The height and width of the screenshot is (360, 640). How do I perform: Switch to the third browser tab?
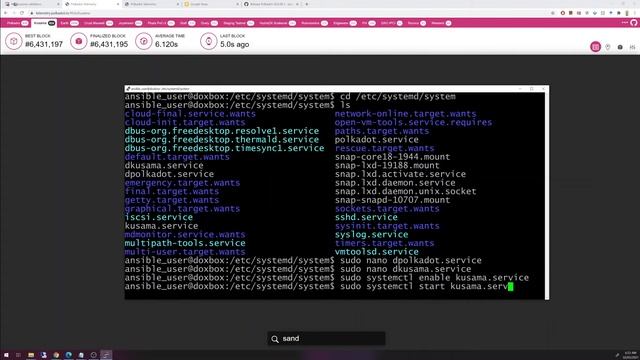[152, 4]
